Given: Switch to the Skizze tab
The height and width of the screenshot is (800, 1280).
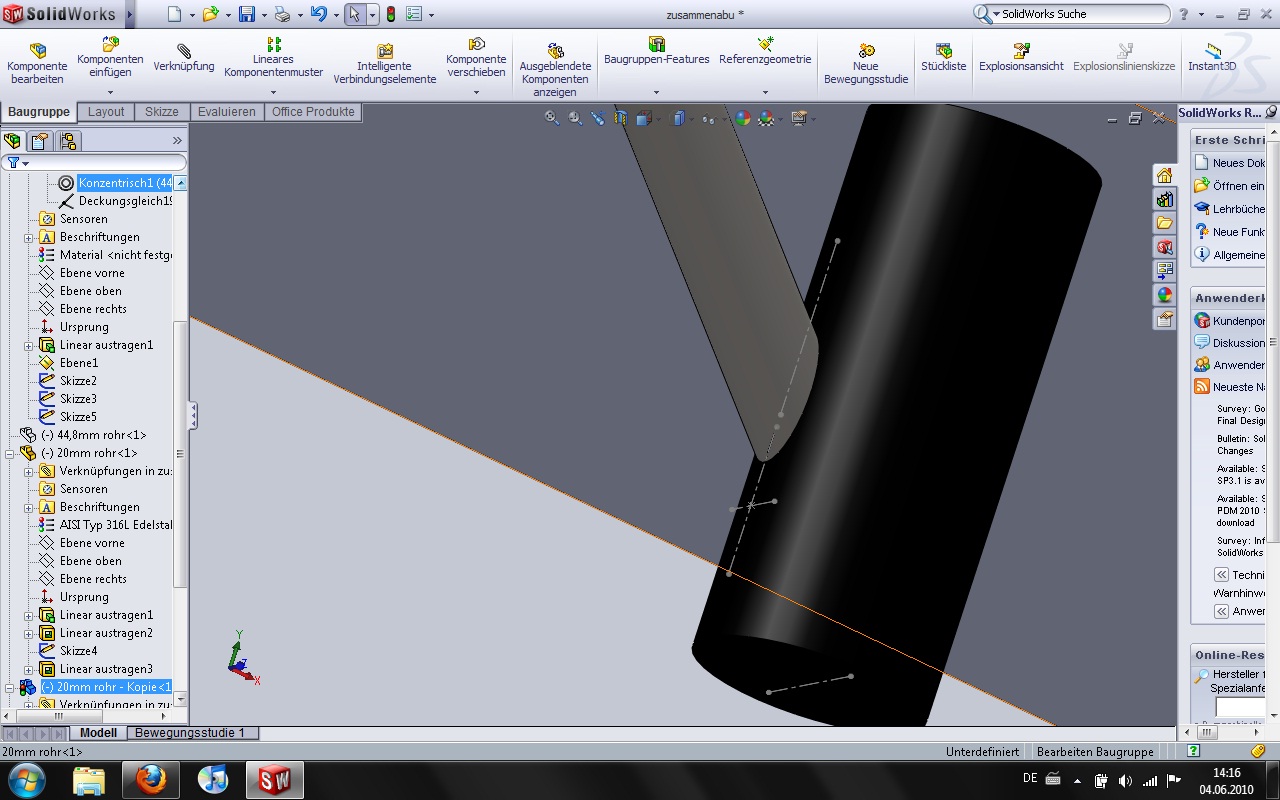Looking at the screenshot, I should pos(162,112).
